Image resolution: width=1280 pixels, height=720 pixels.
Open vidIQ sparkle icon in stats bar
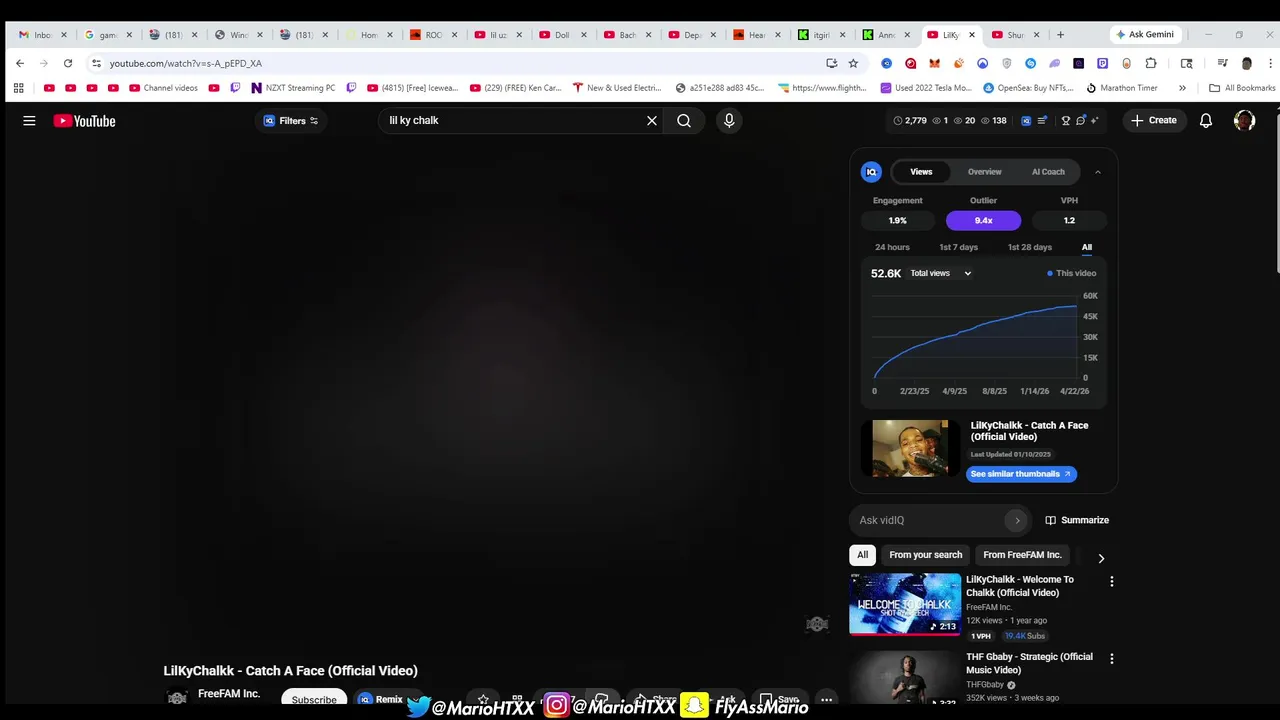(1095, 121)
